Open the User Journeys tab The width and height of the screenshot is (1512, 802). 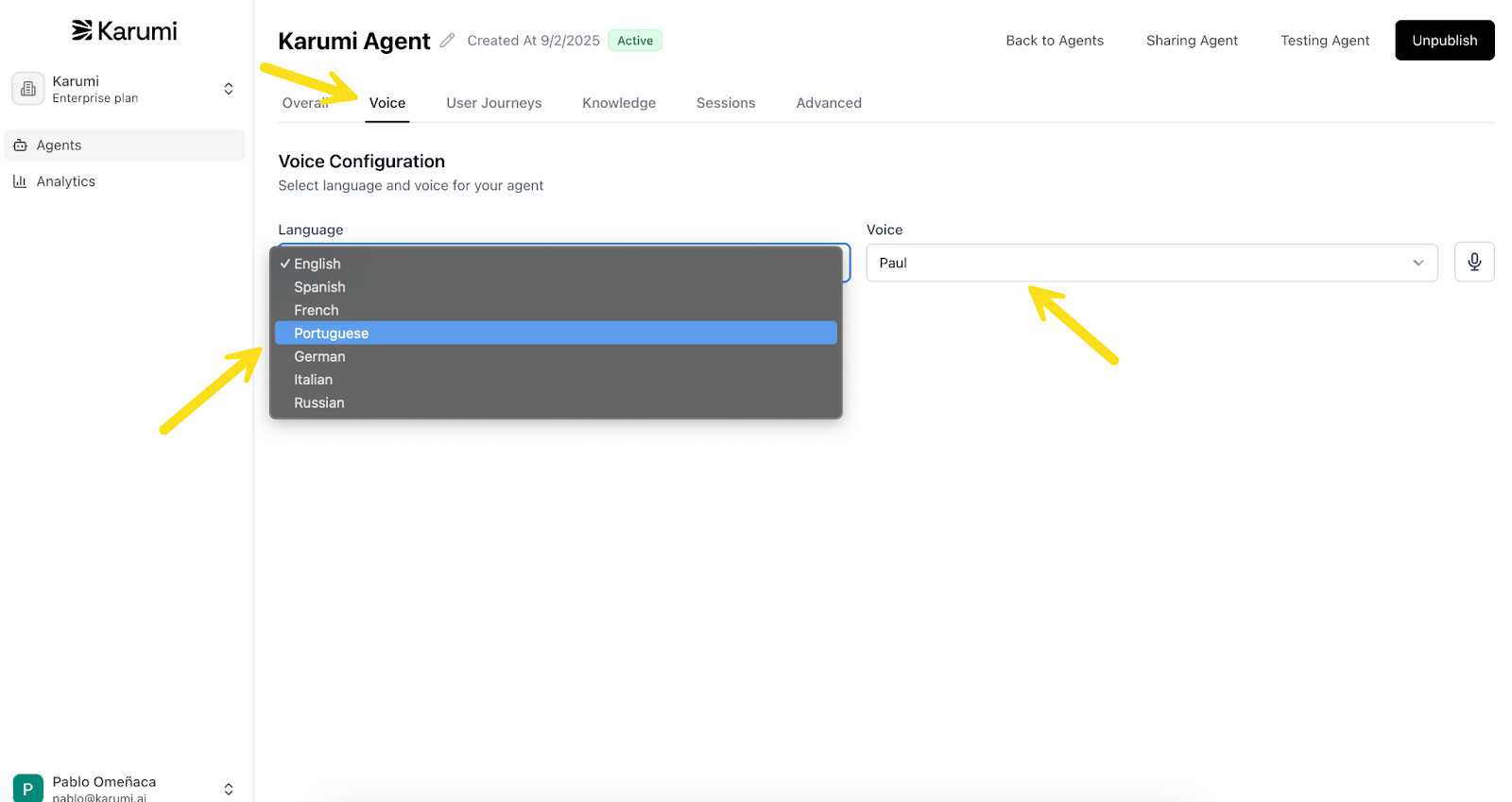click(494, 103)
